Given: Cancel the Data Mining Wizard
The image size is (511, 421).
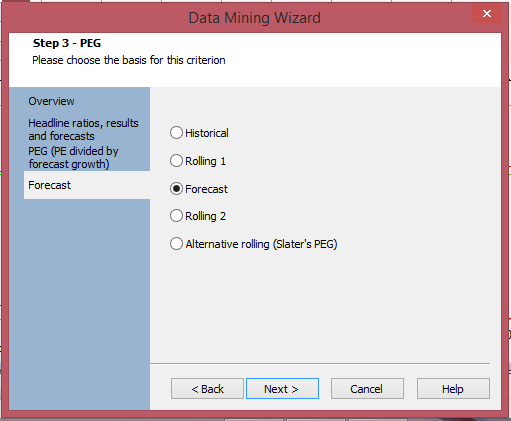Looking at the screenshot, I should click(x=367, y=389).
